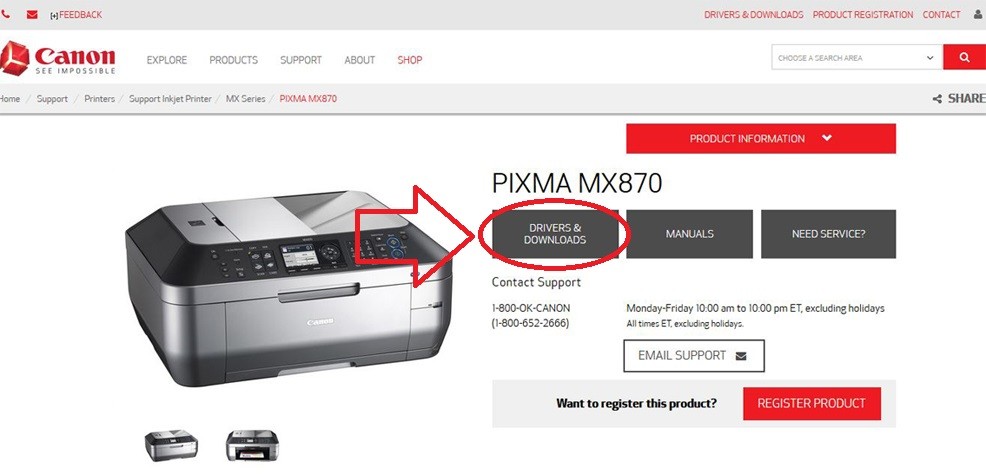Click the Register Product button

point(811,403)
